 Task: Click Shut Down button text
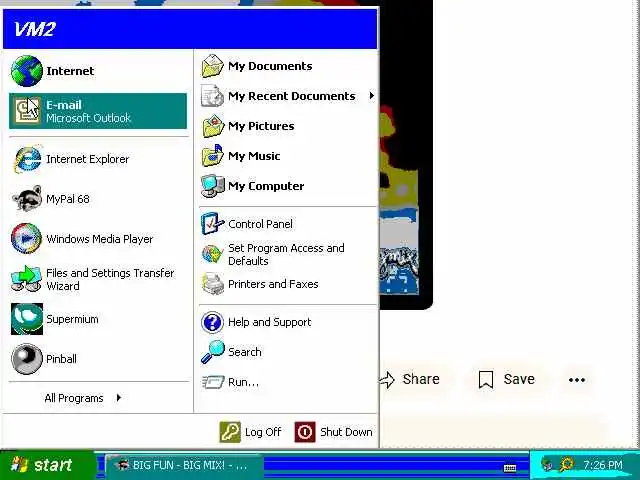(x=346, y=432)
